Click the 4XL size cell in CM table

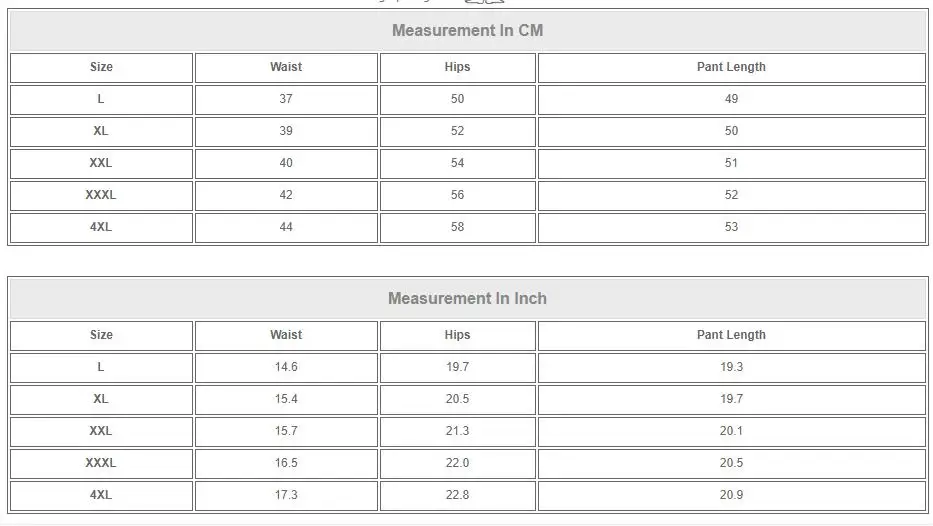pos(101,227)
